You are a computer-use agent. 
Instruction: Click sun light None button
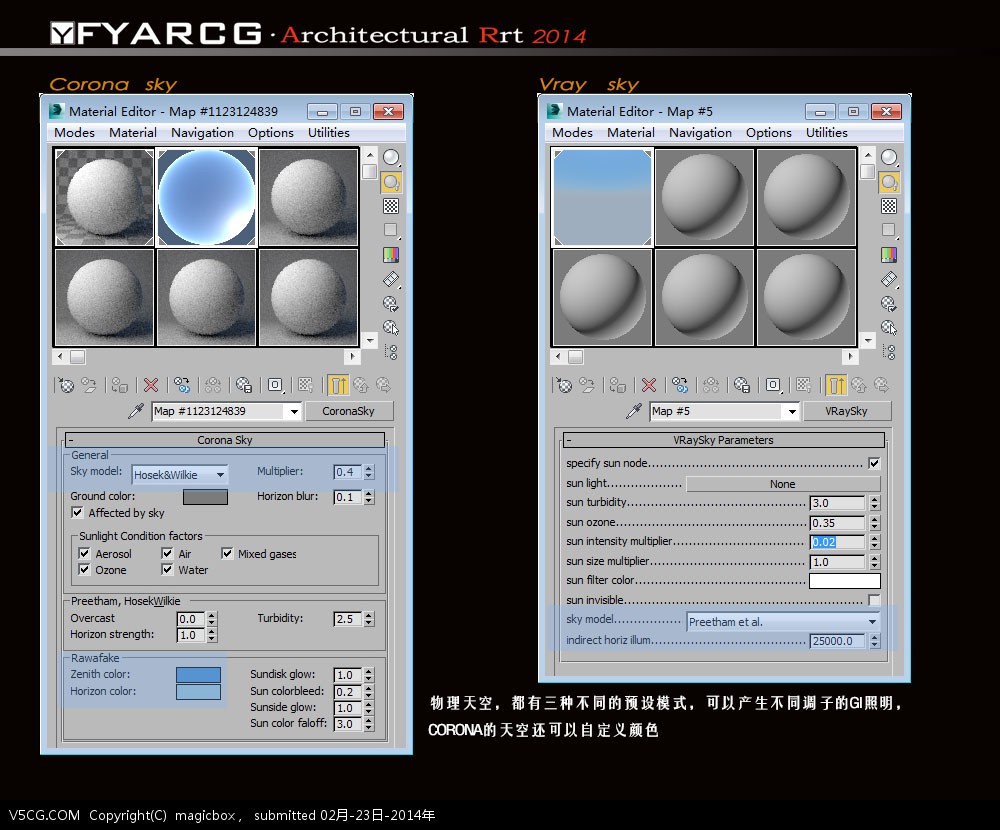click(x=783, y=484)
